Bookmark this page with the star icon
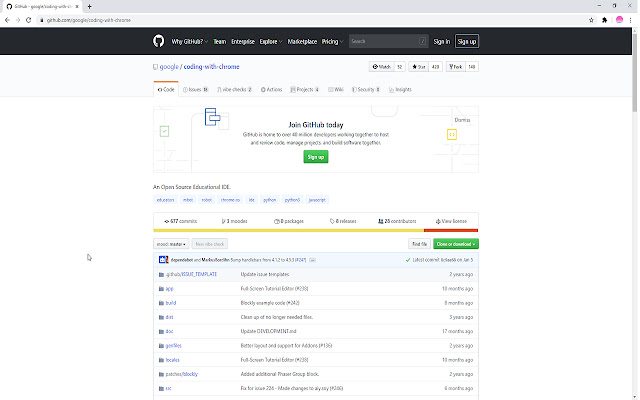This screenshot has height=400, width=640. point(592,19)
